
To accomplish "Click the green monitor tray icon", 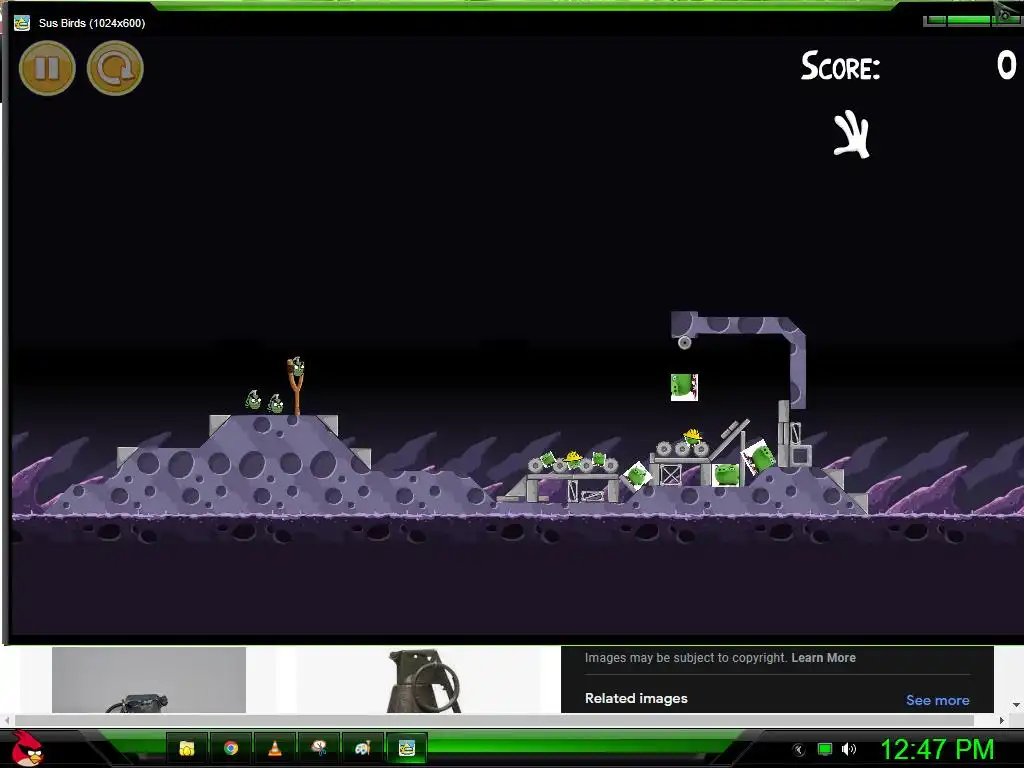I will (x=825, y=749).
